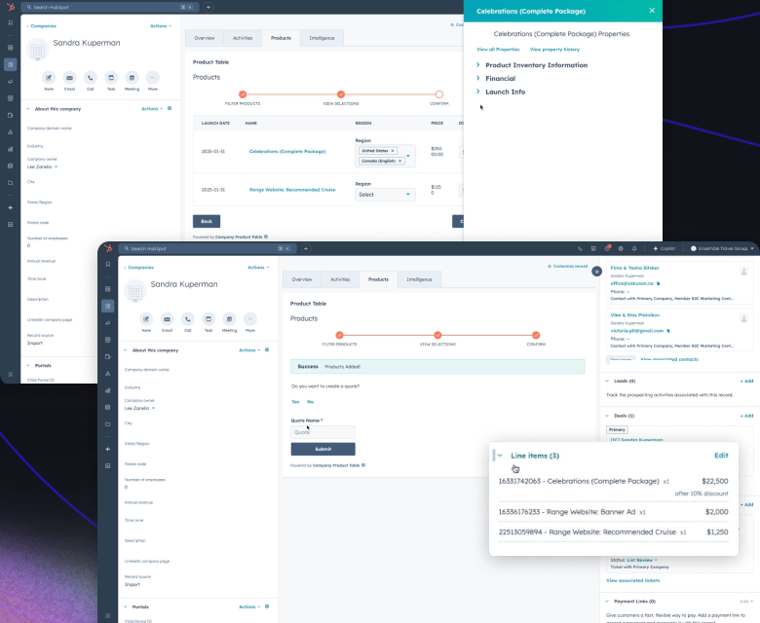The height and width of the screenshot is (623, 760).
Task: Expand Product Inventory Information section
Action: [x=478, y=64]
